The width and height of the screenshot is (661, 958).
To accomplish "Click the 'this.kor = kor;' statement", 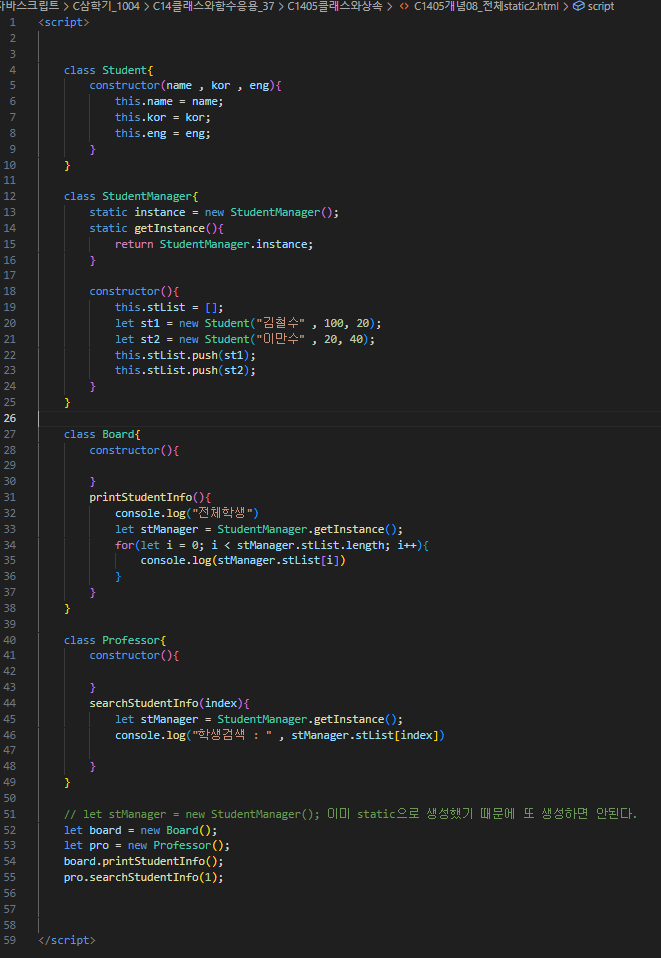I will point(163,117).
